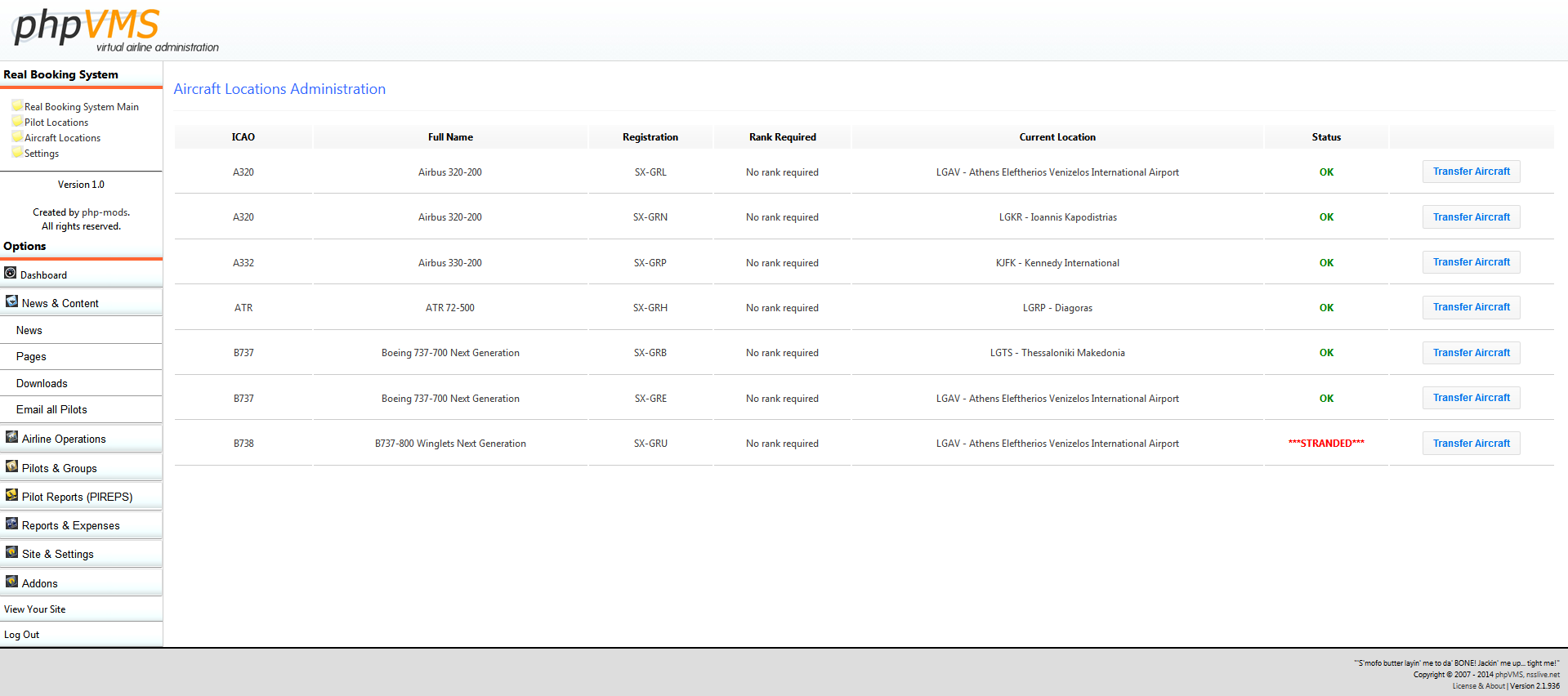Click the phpVMS logo
The height and width of the screenshot is (696, 1568).
coord(116,30)
